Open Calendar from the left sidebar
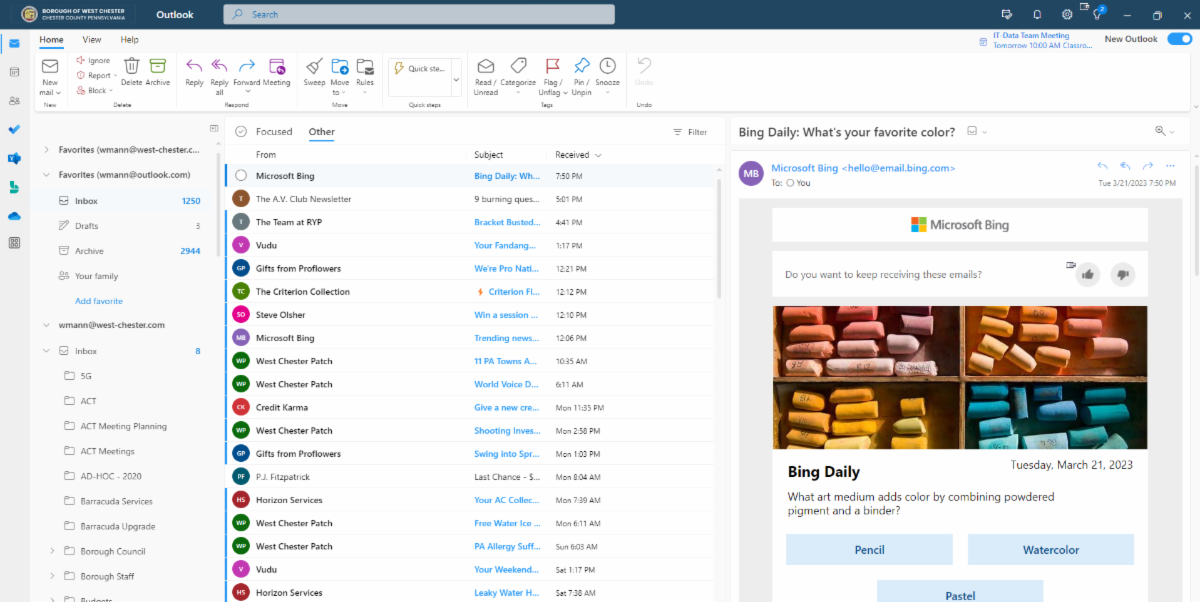1200x602 pixels. (14, 72)
